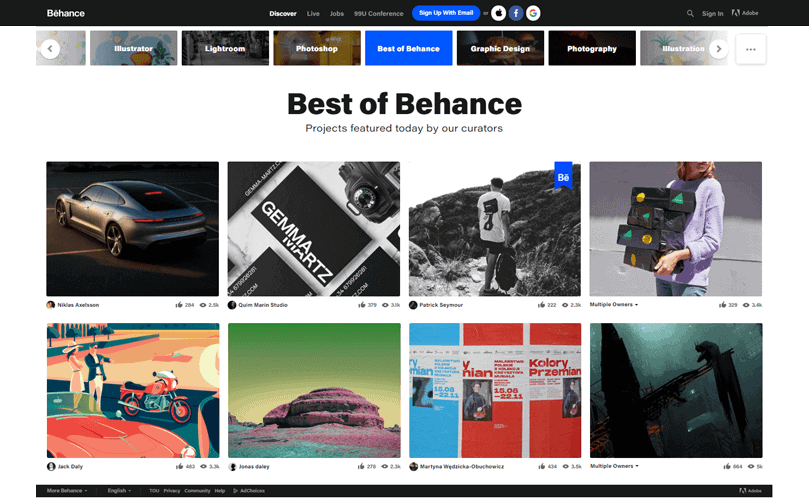This screenshot has height=500, width=809.
Task: Click Quim Marin Studio avatar icon
Action: click(x=232, y=305)
